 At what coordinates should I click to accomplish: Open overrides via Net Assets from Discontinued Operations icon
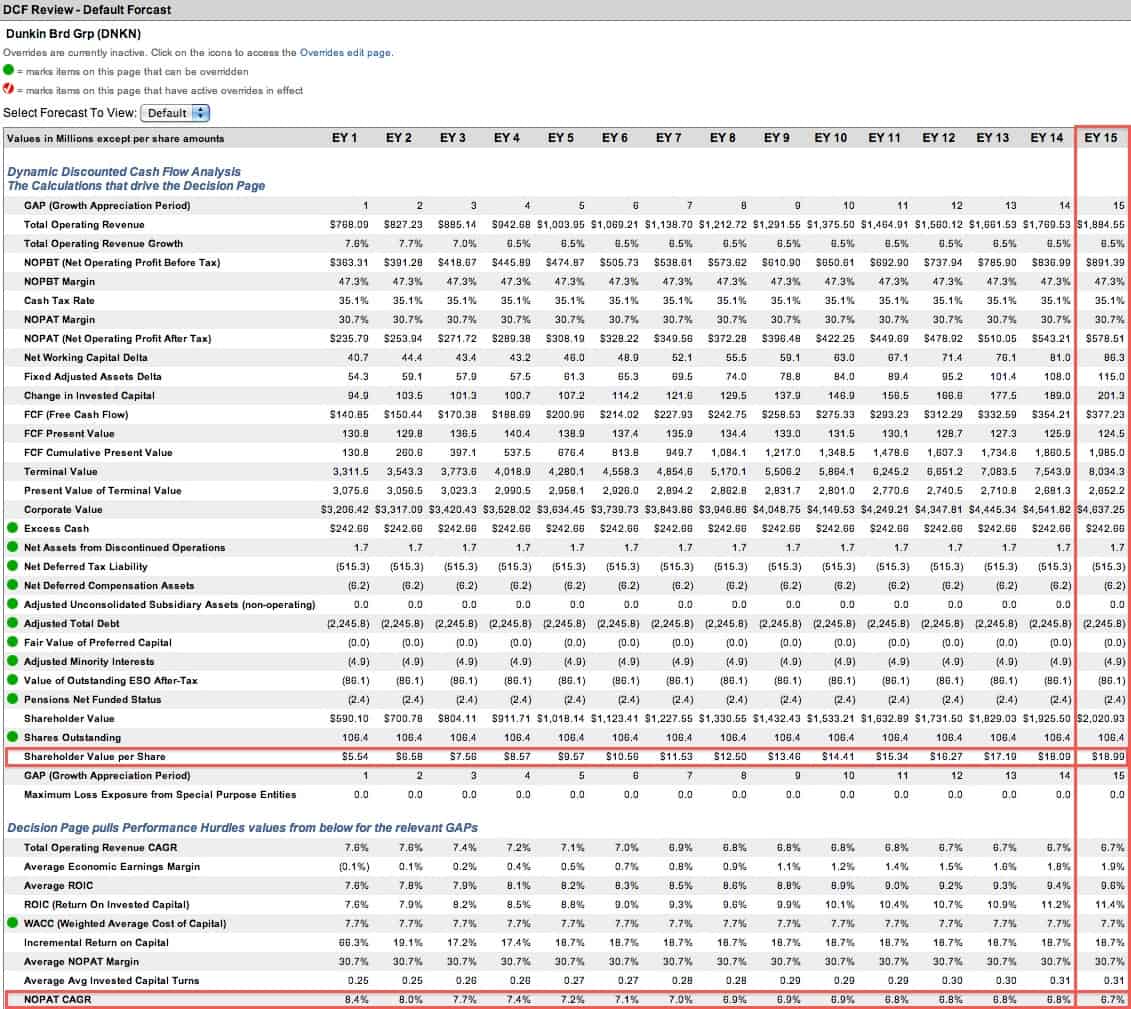(12, 547)
